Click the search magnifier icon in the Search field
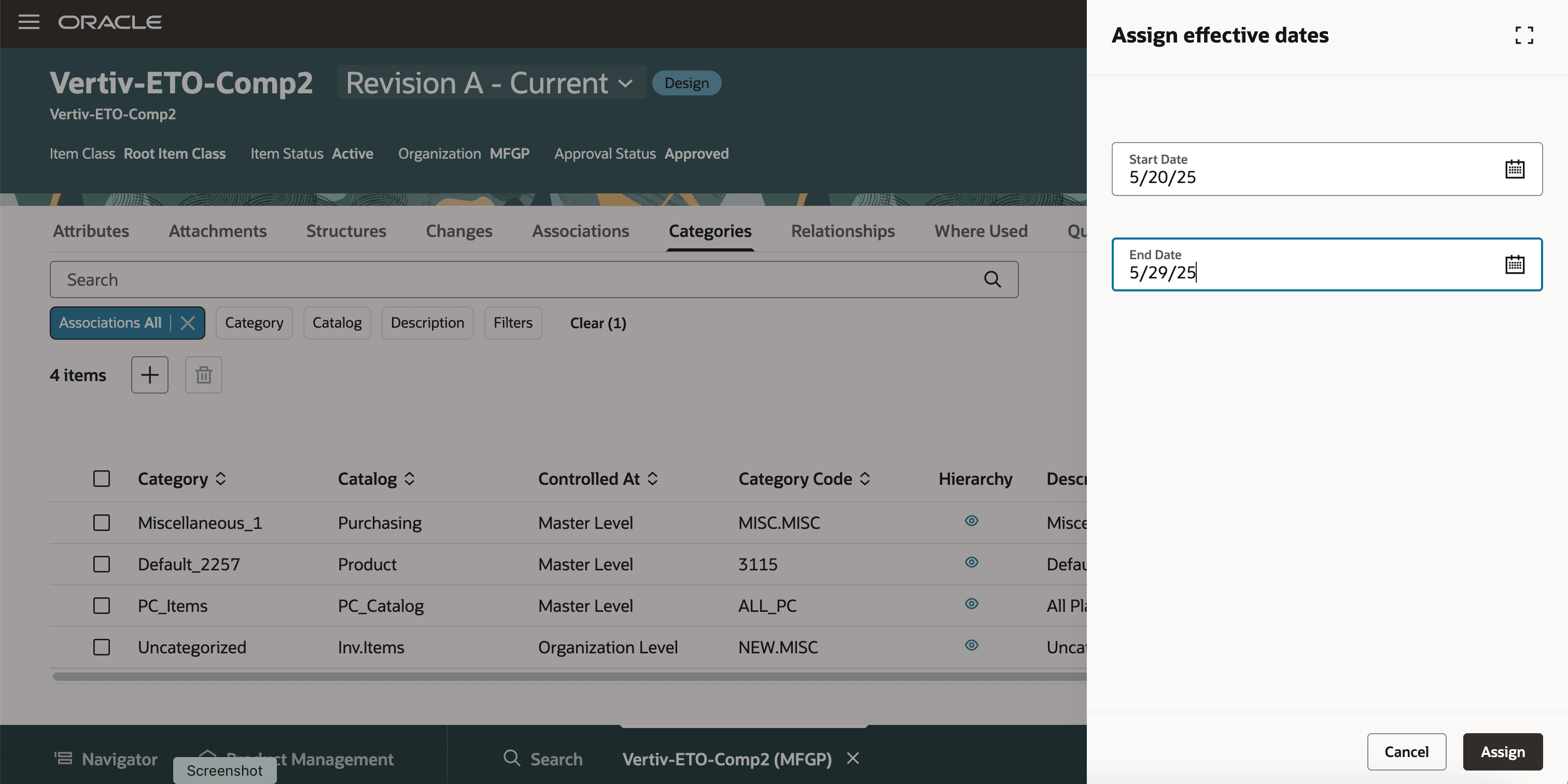The width and height of the screenshot is (1568, 784). pos(992,279)
